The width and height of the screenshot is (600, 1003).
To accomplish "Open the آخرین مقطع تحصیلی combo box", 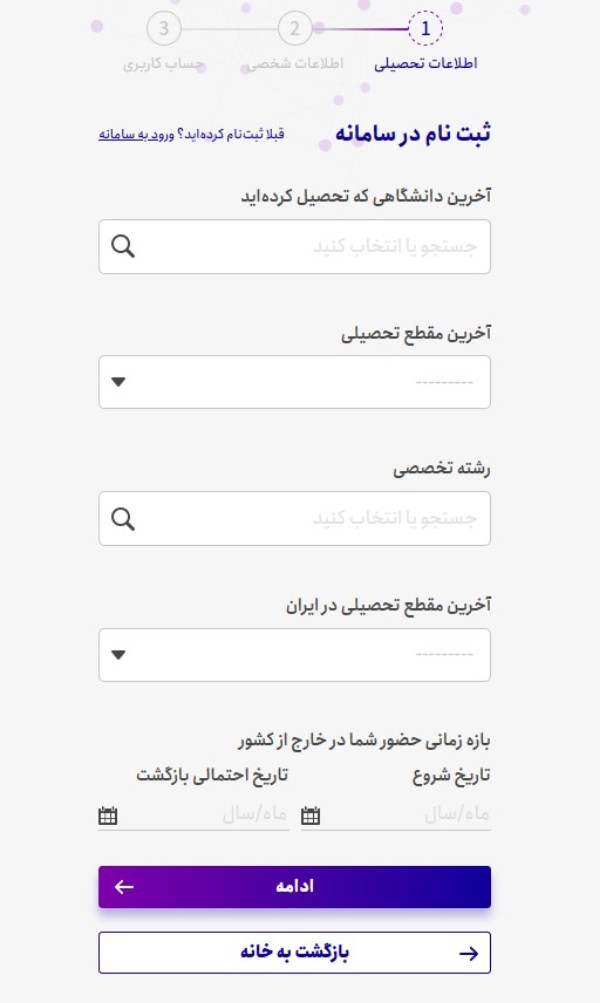I will coord(294,382).
